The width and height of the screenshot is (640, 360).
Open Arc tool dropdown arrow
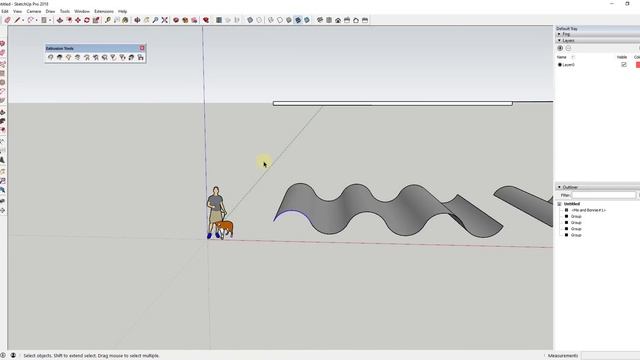click(36, 20)
